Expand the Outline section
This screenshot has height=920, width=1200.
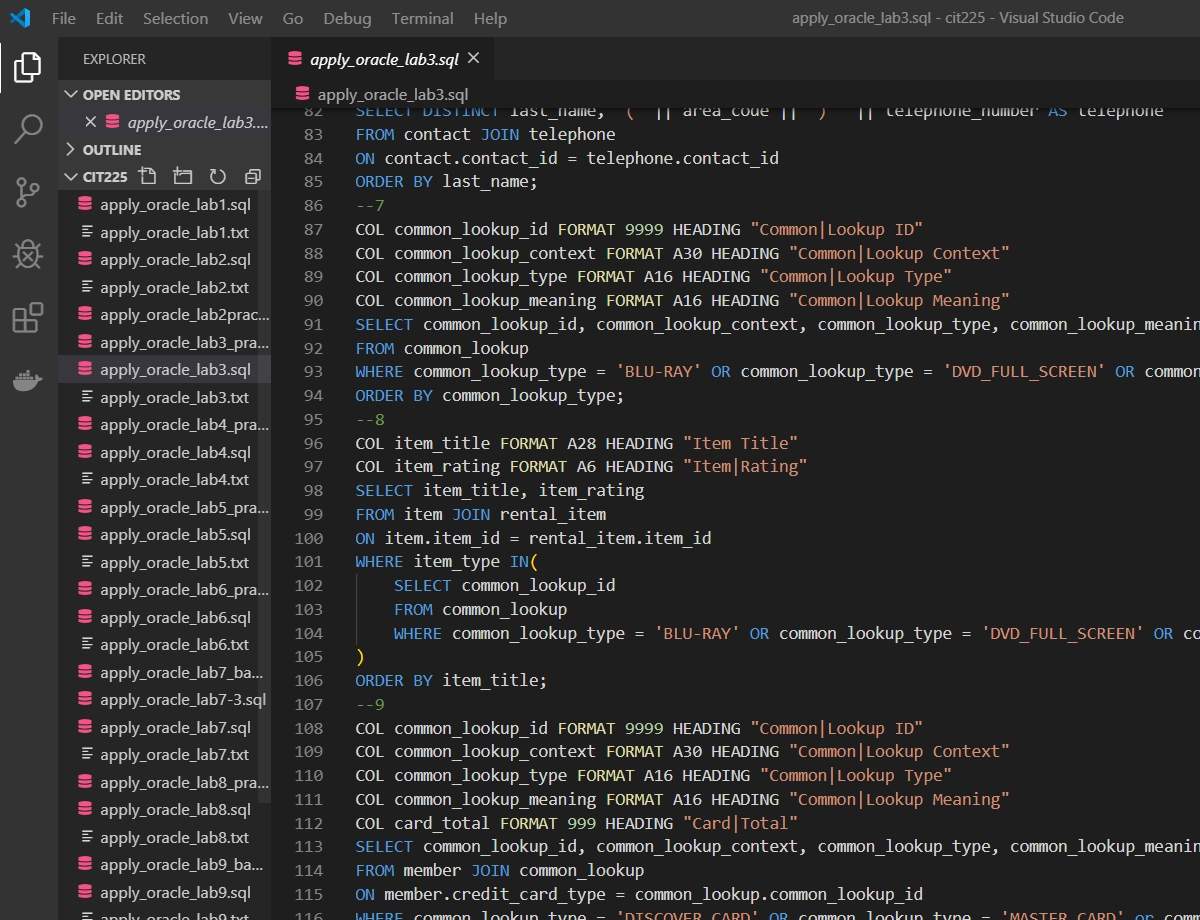coord(71,150)
